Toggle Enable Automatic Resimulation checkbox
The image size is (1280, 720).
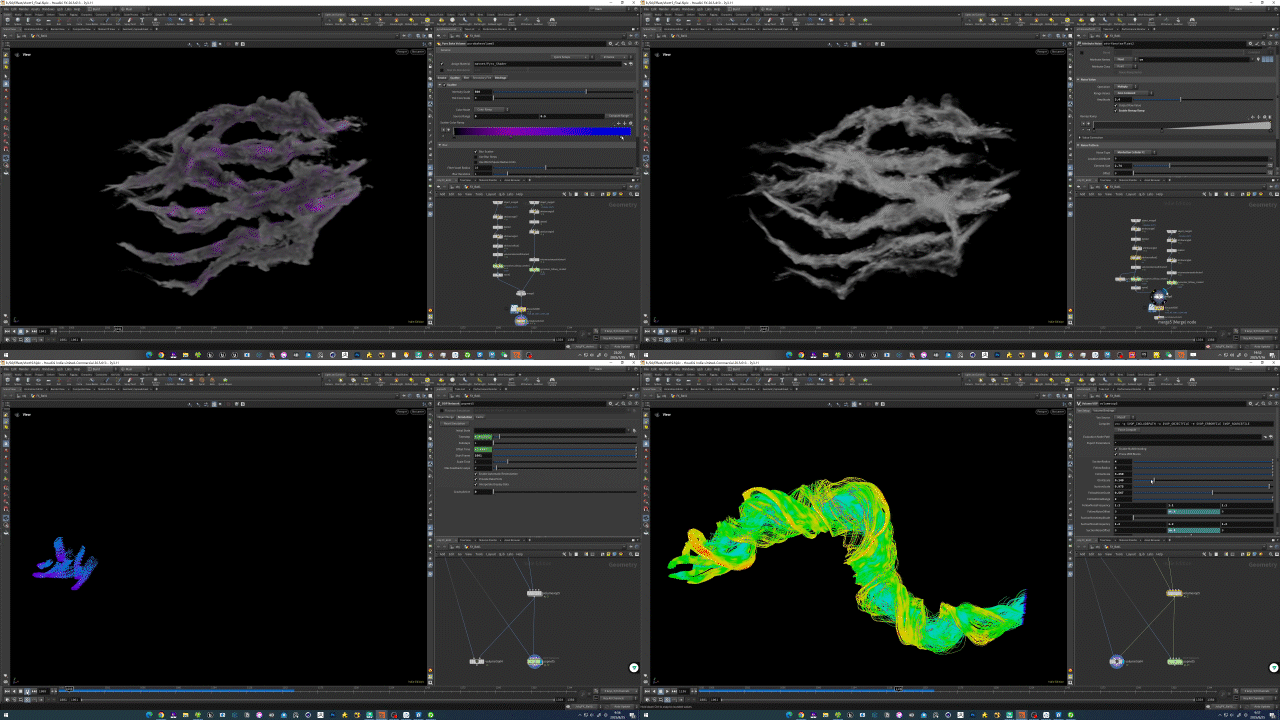coord(476,473)
